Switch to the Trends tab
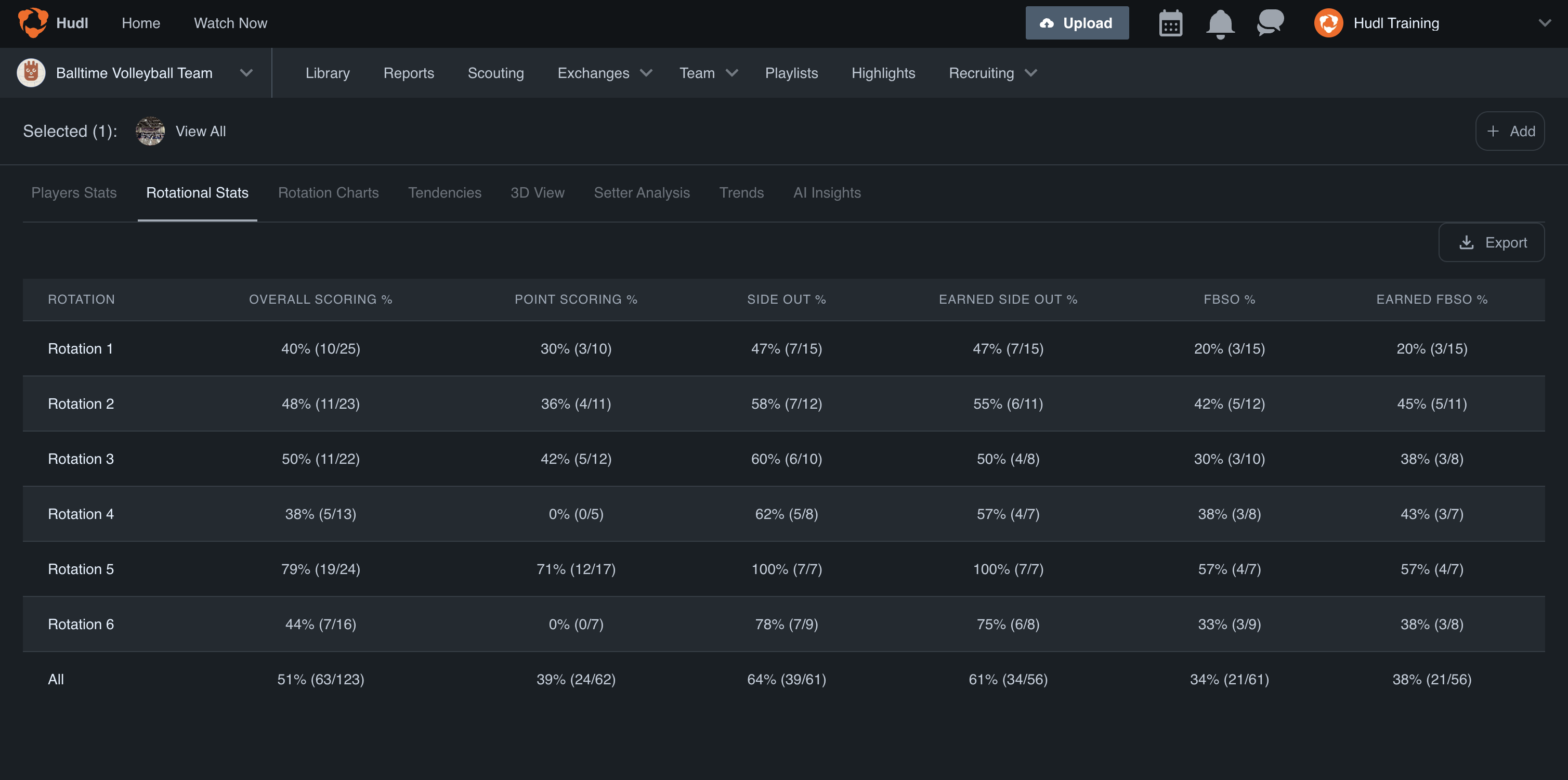 pyautogui.click(x=741, y=192)
